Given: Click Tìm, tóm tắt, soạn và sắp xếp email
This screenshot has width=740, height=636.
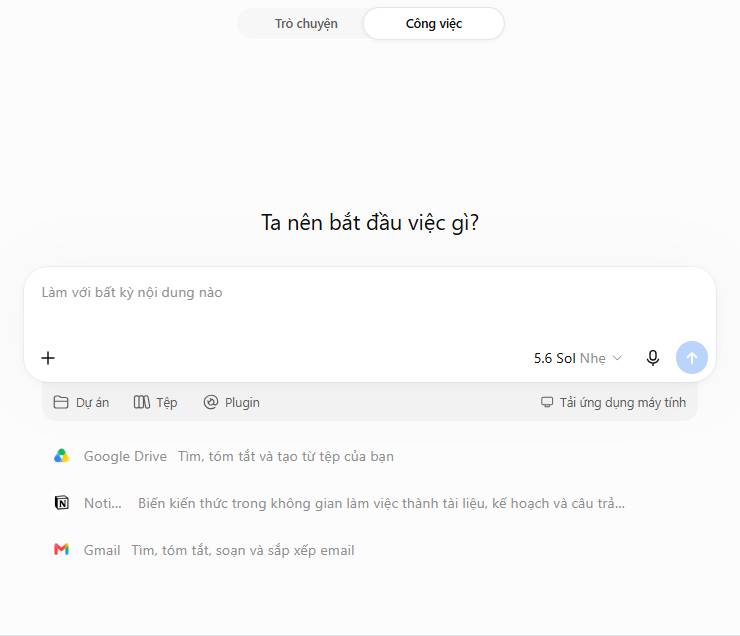Looking at the screenshot, I should (x=243, y=551).
